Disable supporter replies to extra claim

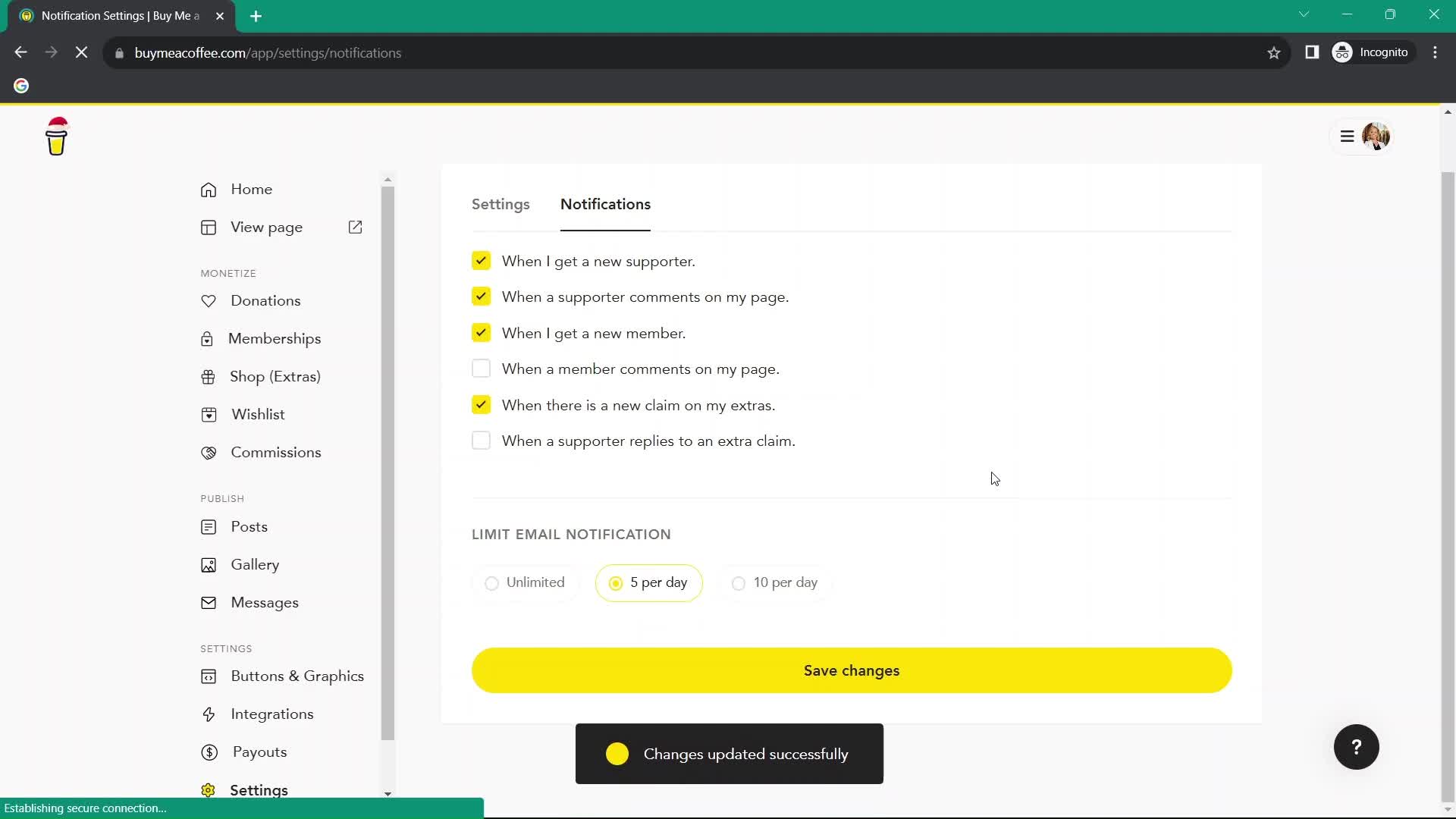point(481,441)
